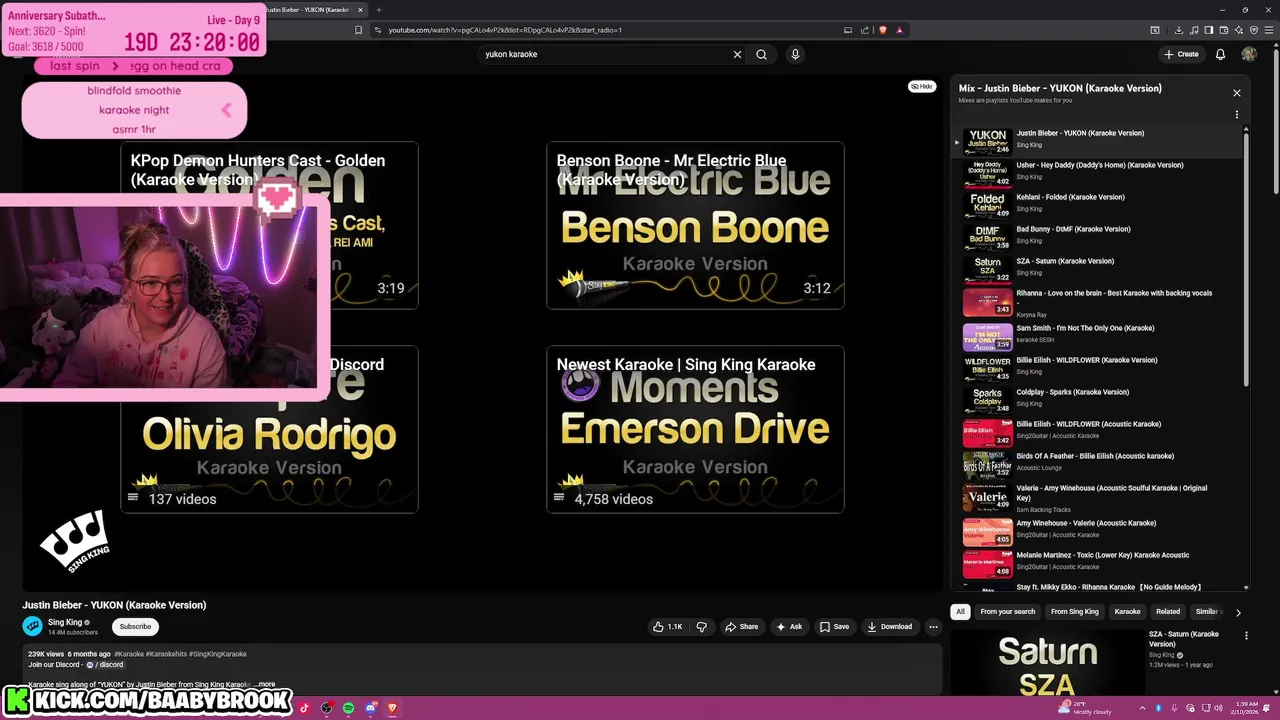Viewport: 1280px width, 720px height.
Task: Open the Sing King channel avatar
Action: point(33,626)
